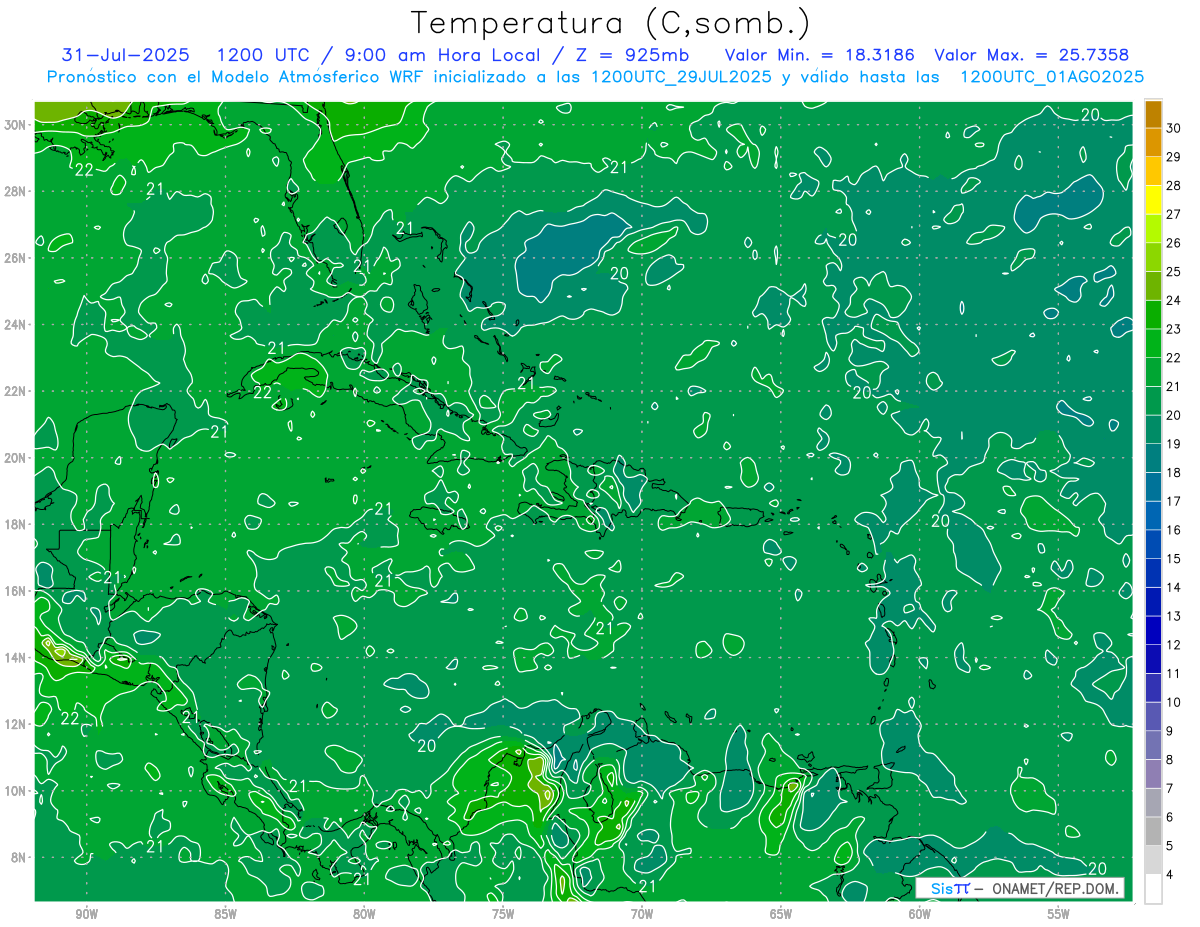Click the pressure level "Z = 925mb"
This screenshot has width=1200, height=927.
pos(634,55)
